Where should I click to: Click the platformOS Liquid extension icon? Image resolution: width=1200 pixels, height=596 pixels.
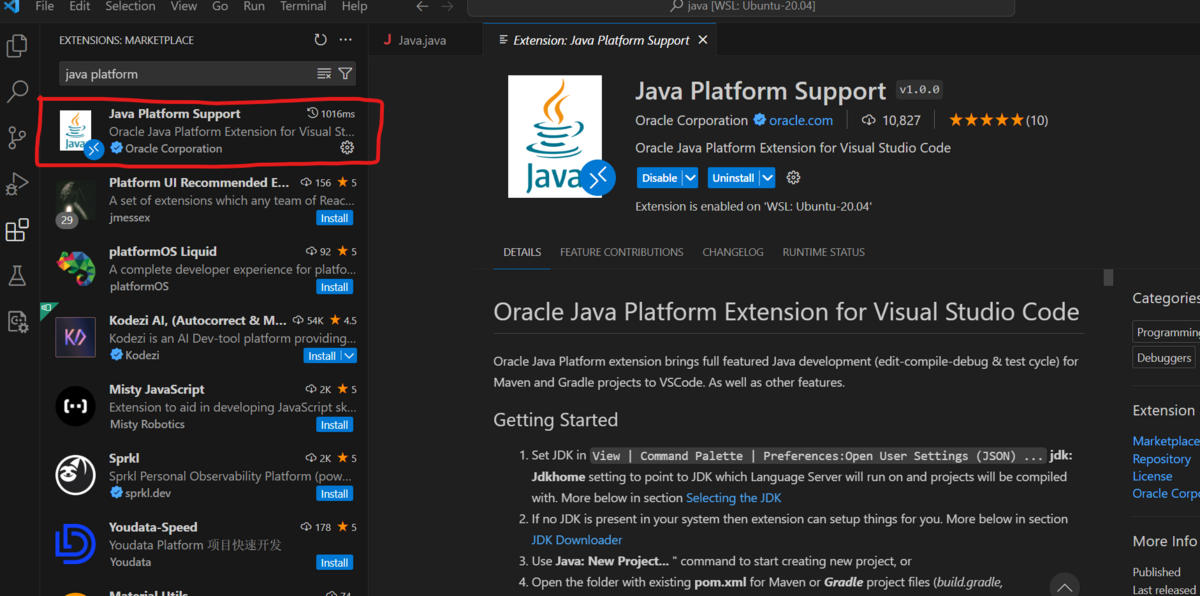pos(75,269)
